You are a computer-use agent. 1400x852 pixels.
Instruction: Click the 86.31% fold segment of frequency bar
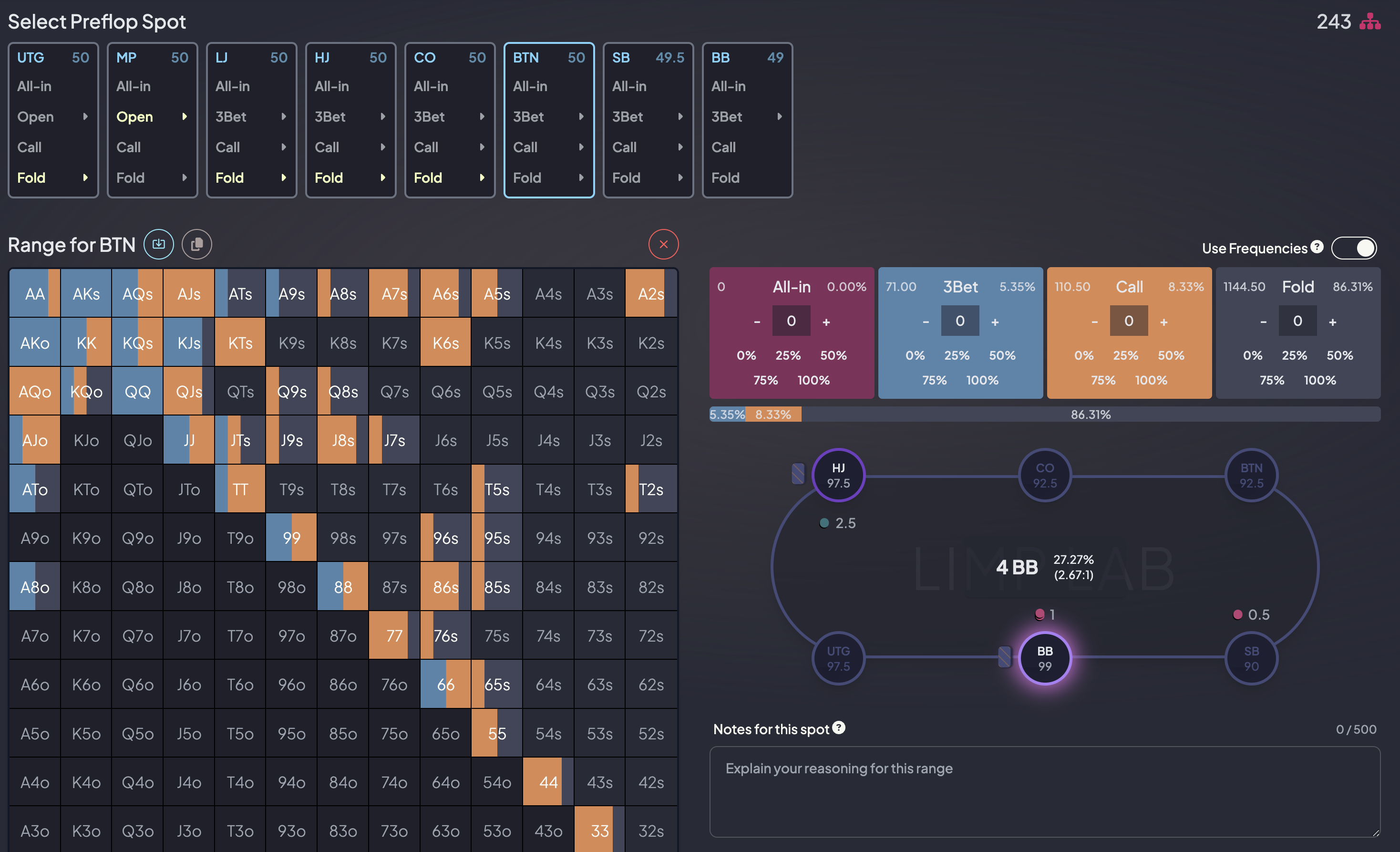click(x=1091, y=415)
